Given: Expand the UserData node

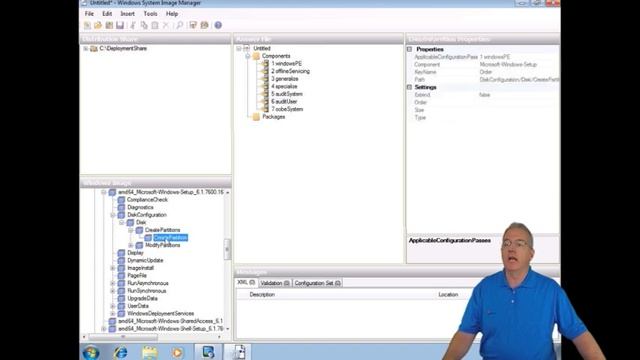Looking at the screenshot, I should point(113,306).
